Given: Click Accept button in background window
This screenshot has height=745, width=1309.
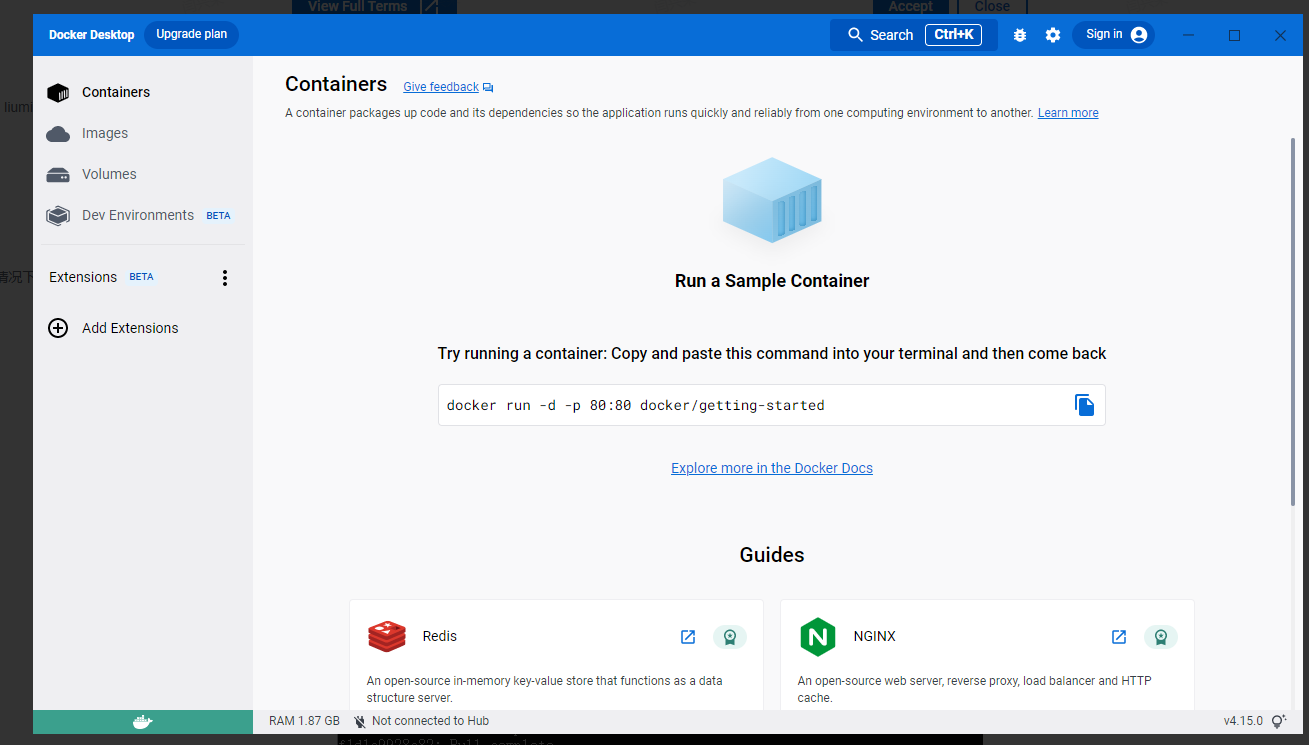Looking at the screenshot, I should [x=910, y=6].
